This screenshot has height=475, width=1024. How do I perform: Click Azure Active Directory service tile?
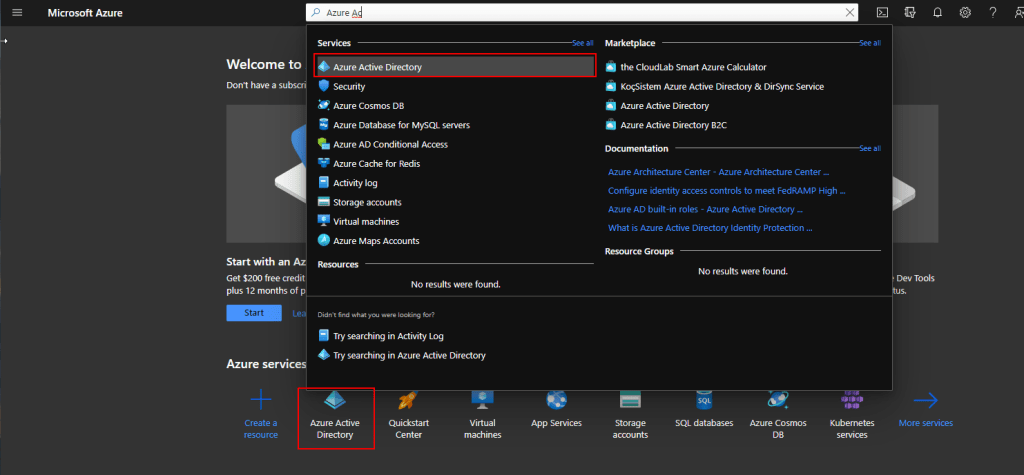pos(336,417)
